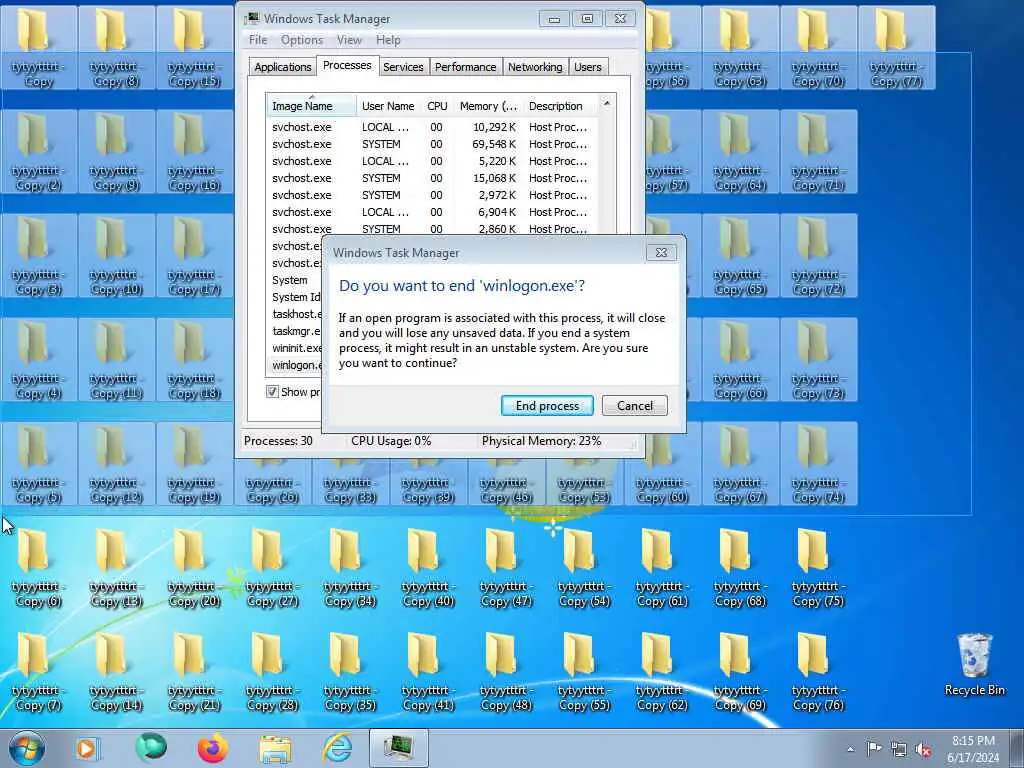
Task: Open the File menu in Task Manager
Action: 258,40
